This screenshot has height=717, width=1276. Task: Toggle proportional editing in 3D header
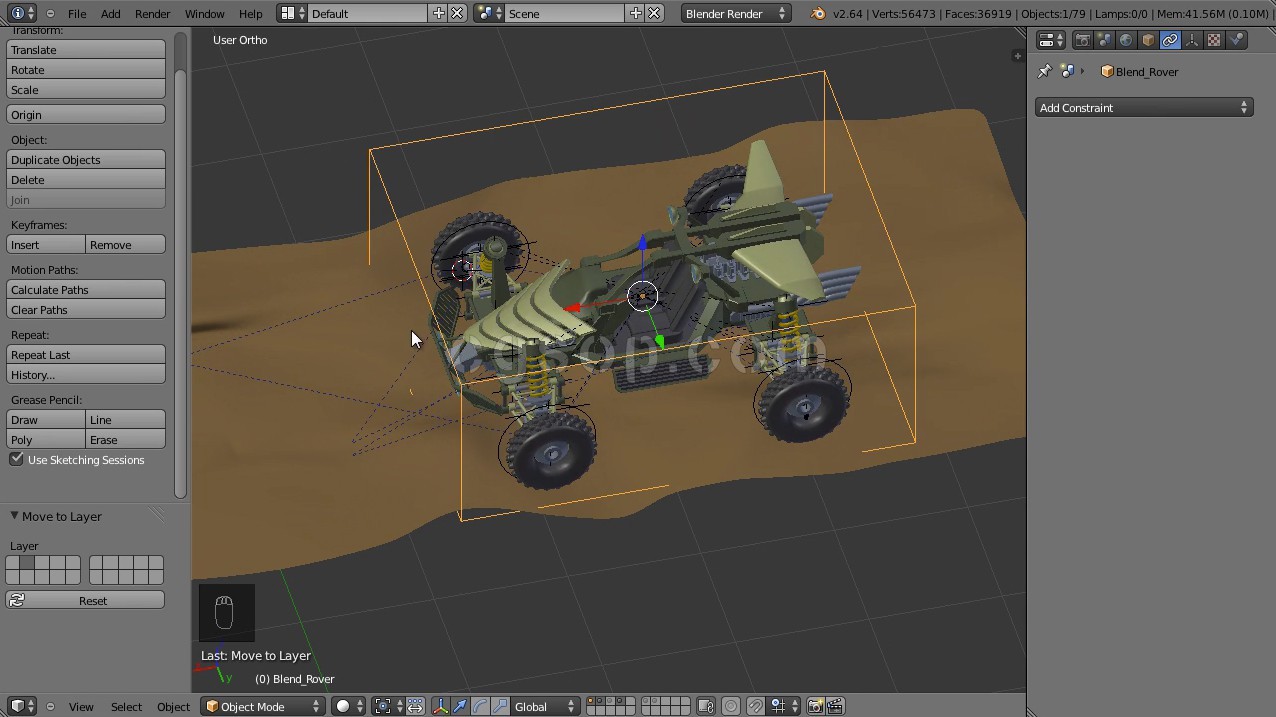pyautogui.click(x=731, y=706)
